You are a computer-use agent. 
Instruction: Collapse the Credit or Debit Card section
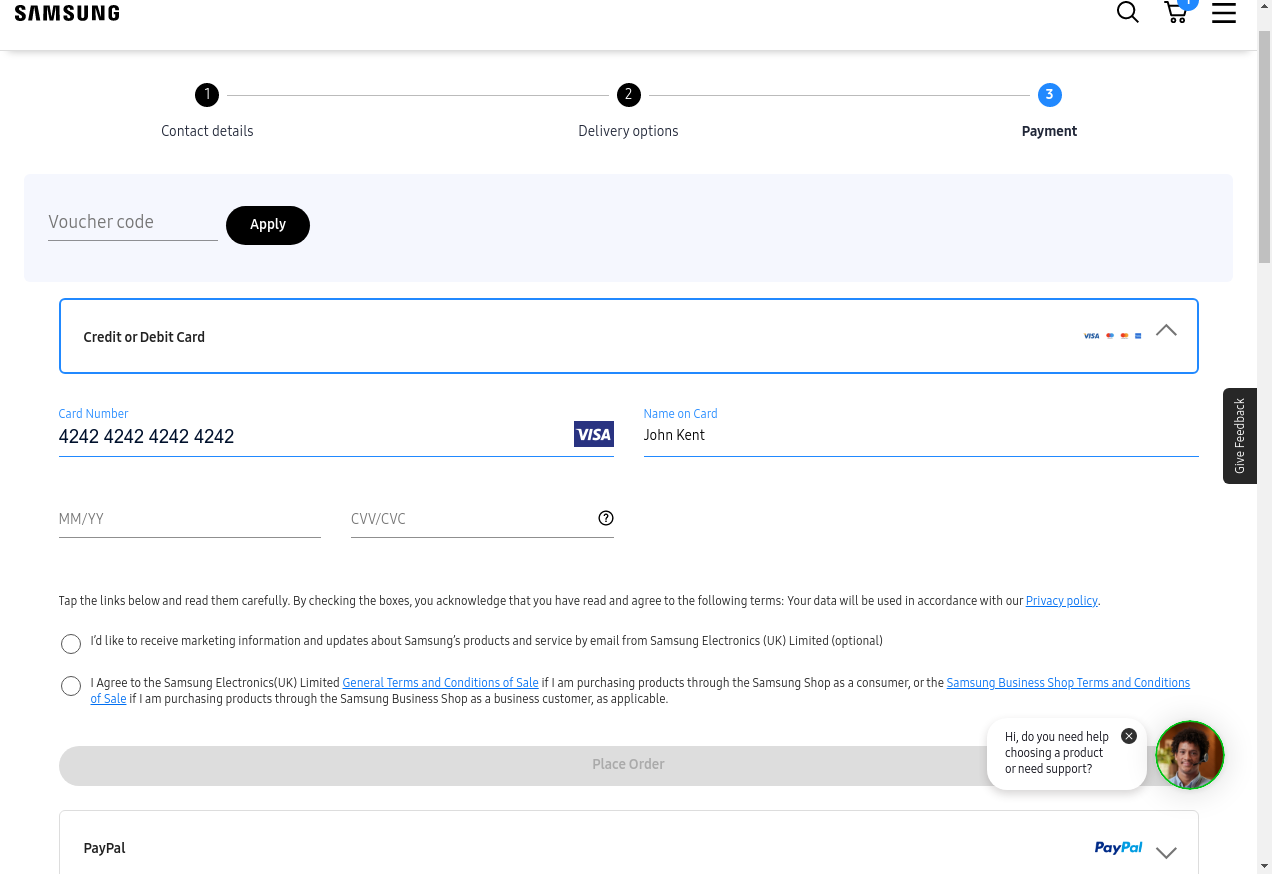click(x=1166, y=331)
